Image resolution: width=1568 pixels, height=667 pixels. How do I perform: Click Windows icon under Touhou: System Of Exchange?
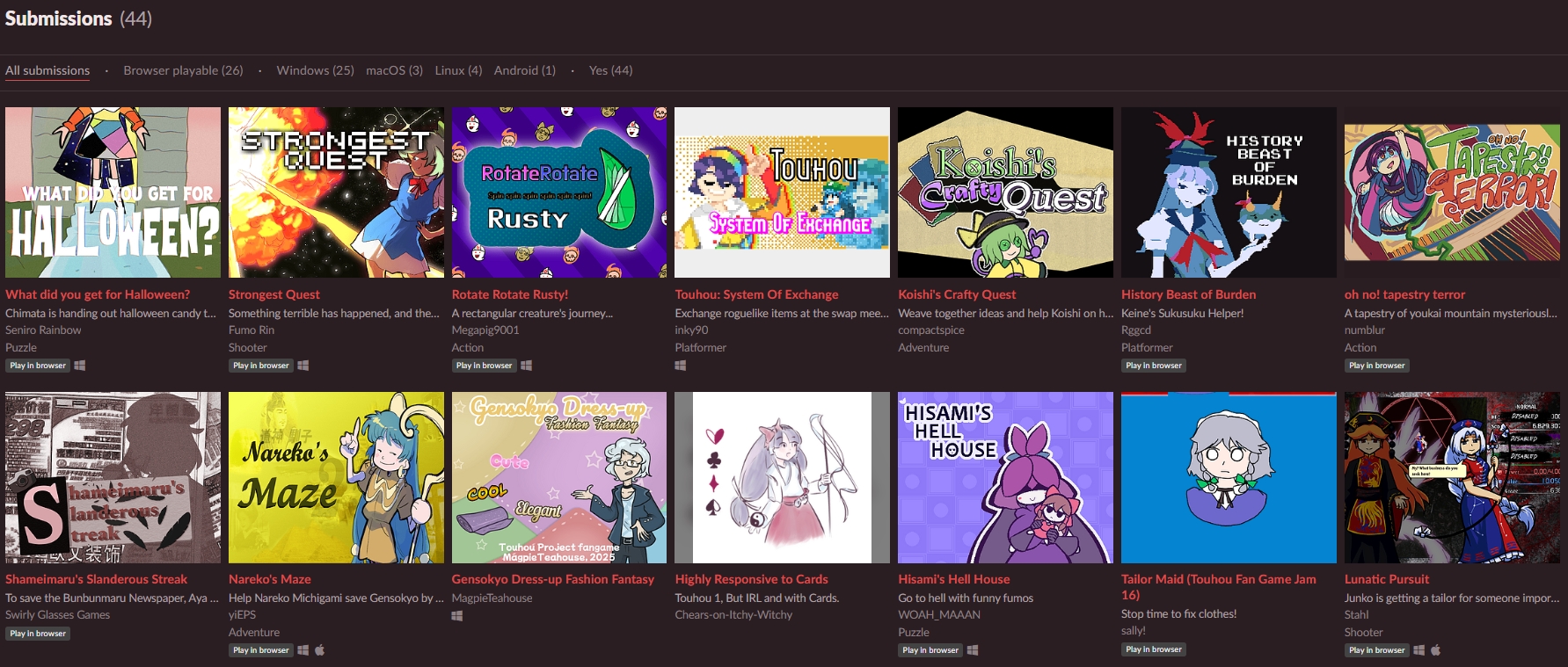click(x=681, y=366)
